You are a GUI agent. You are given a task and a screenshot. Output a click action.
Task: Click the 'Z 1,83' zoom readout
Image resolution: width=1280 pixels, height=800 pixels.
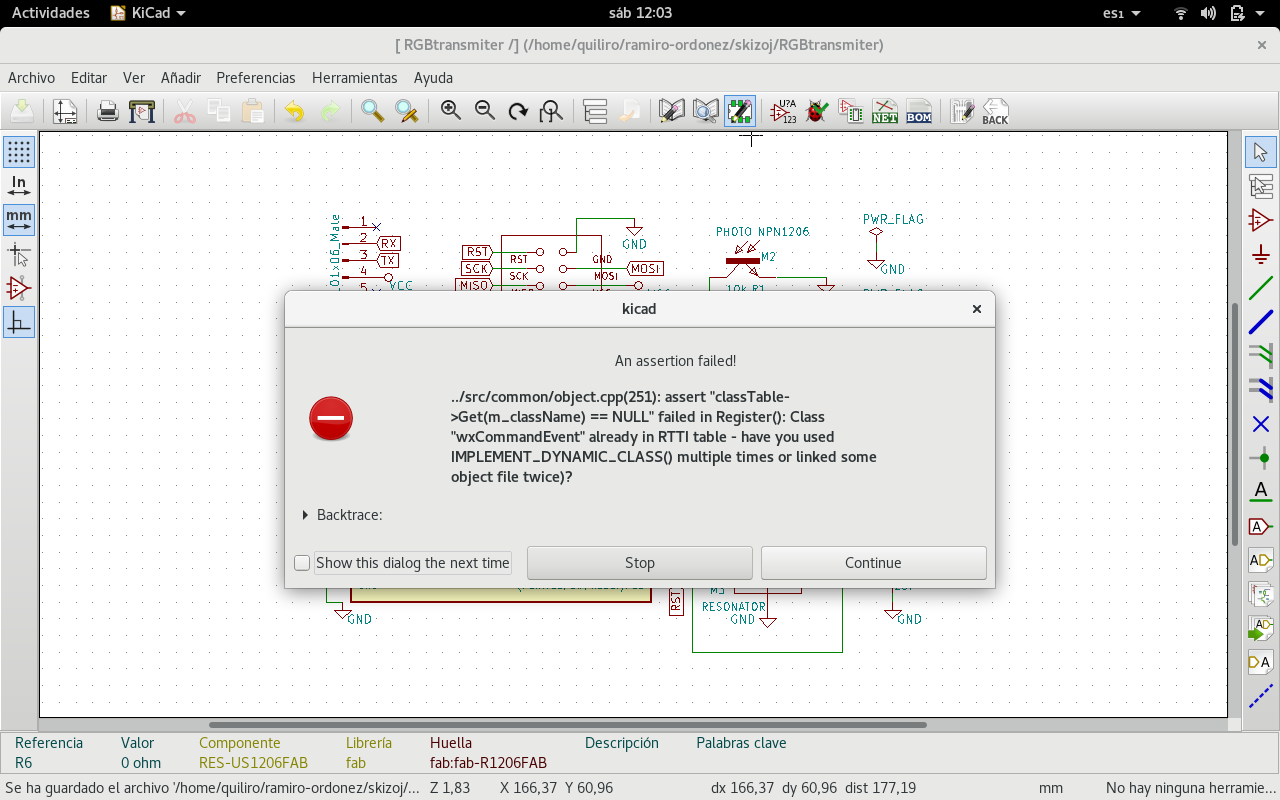[450, 788]
